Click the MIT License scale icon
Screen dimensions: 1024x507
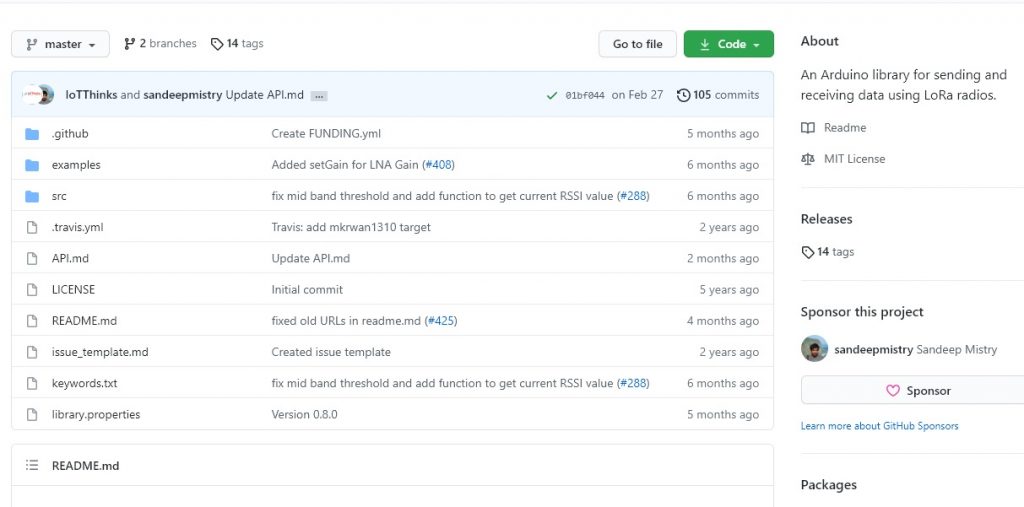pos(808,159)
